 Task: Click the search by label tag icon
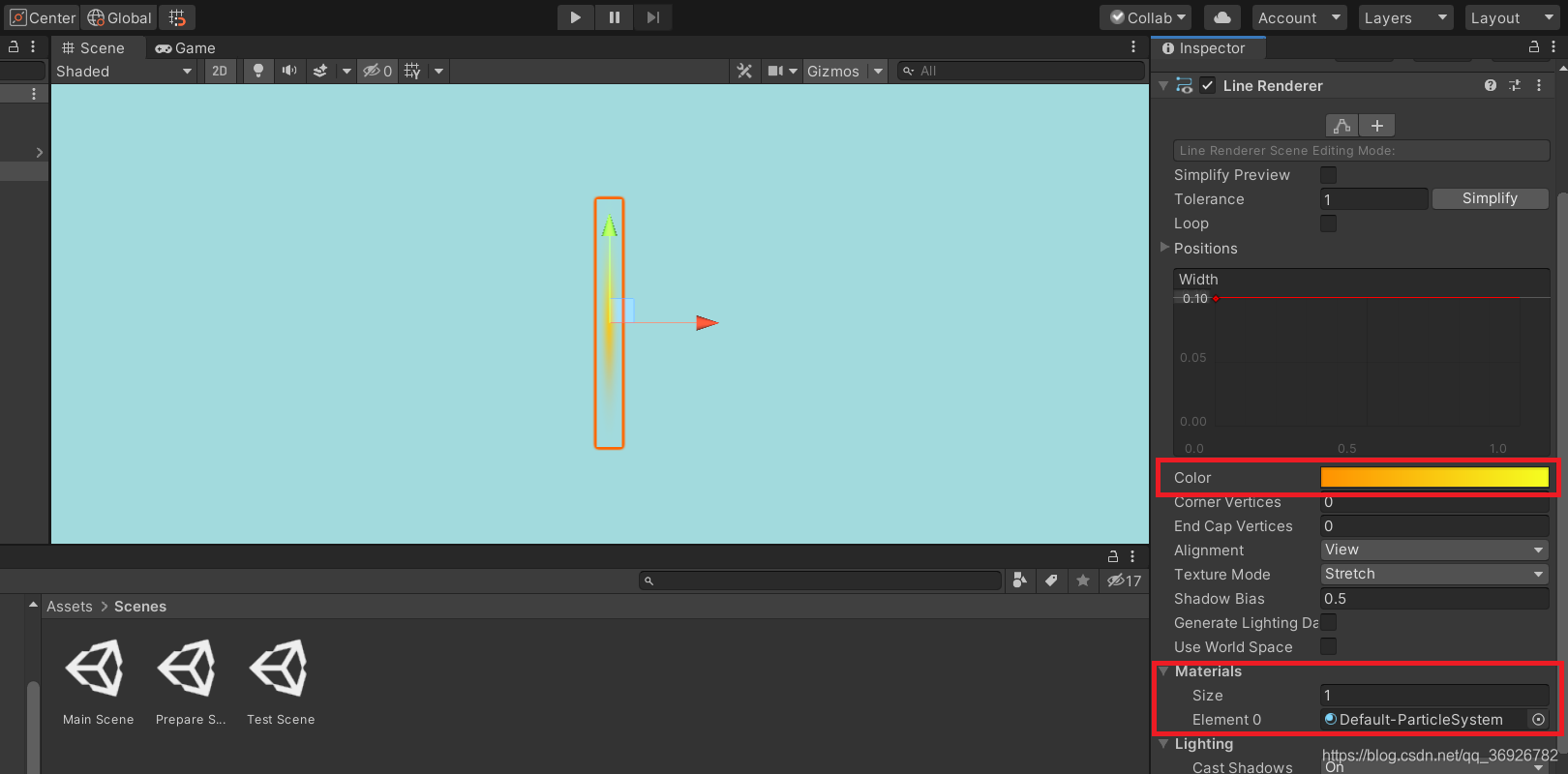(x=1051, y=580)
